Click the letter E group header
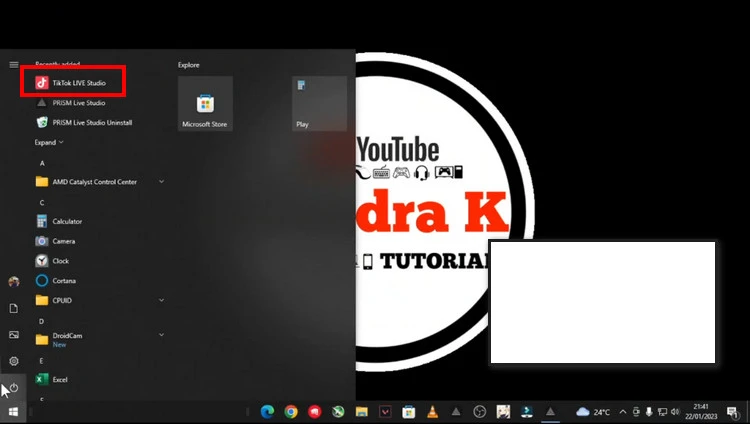Image resolution: width=750 pixels, height=424 pixels. 42,361
